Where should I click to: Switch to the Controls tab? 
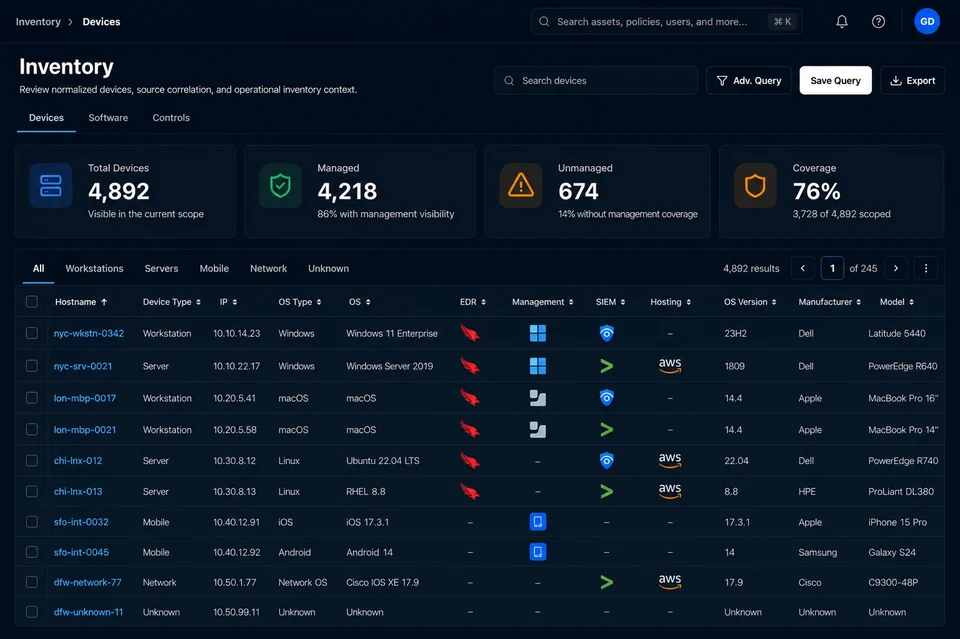(x=171, y=118)
